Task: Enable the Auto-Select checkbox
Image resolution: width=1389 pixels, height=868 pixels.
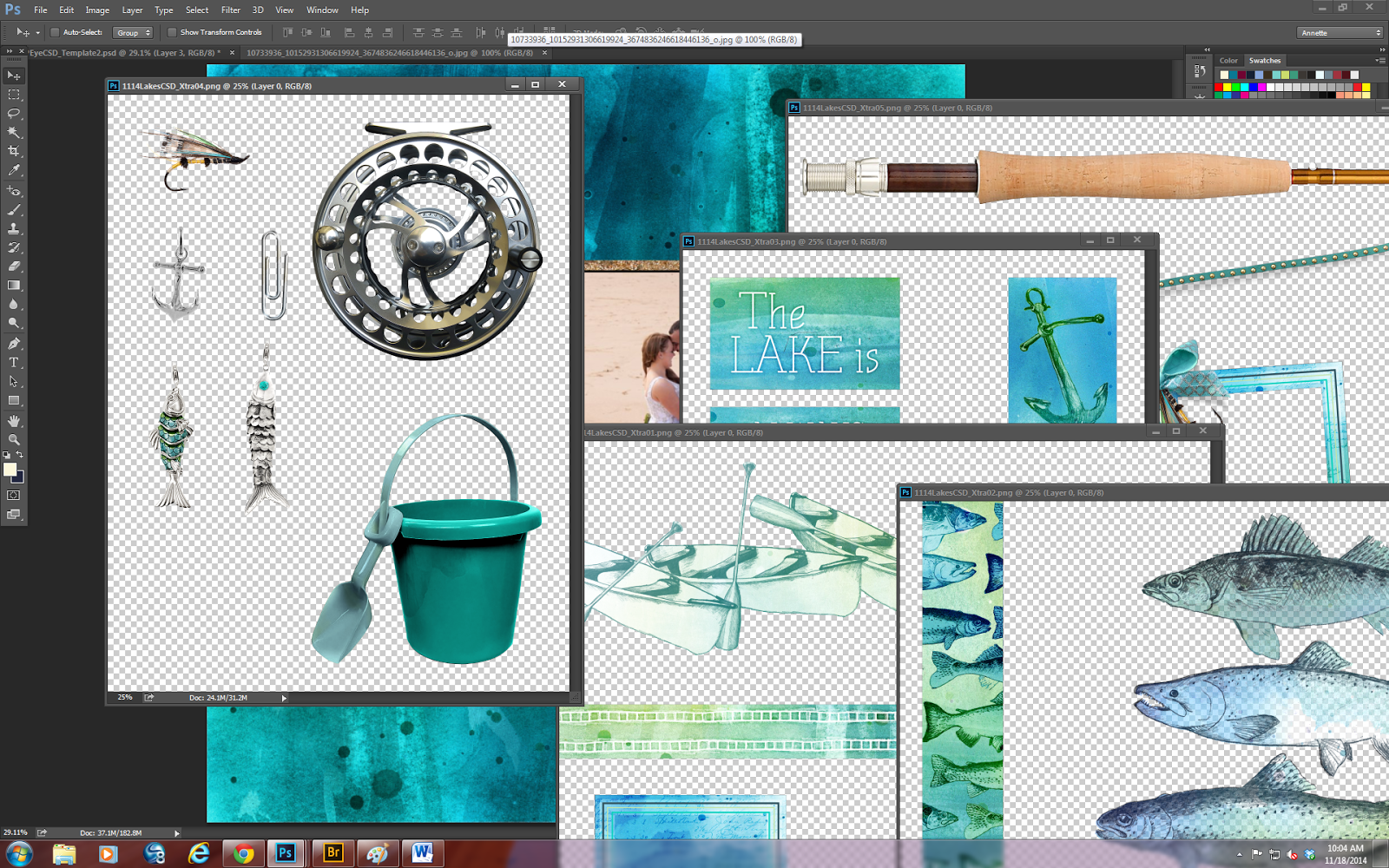Action: point(55,32)
